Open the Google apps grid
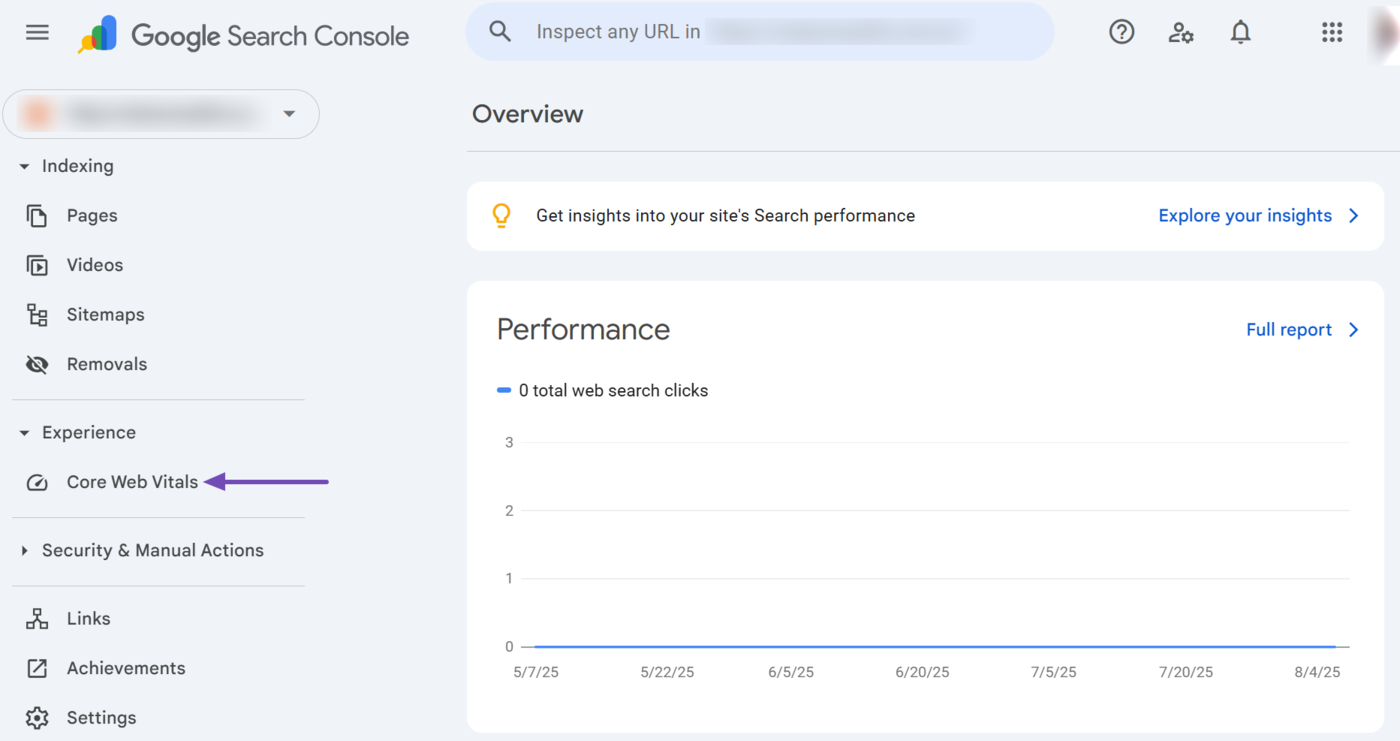 [1331, 33]
